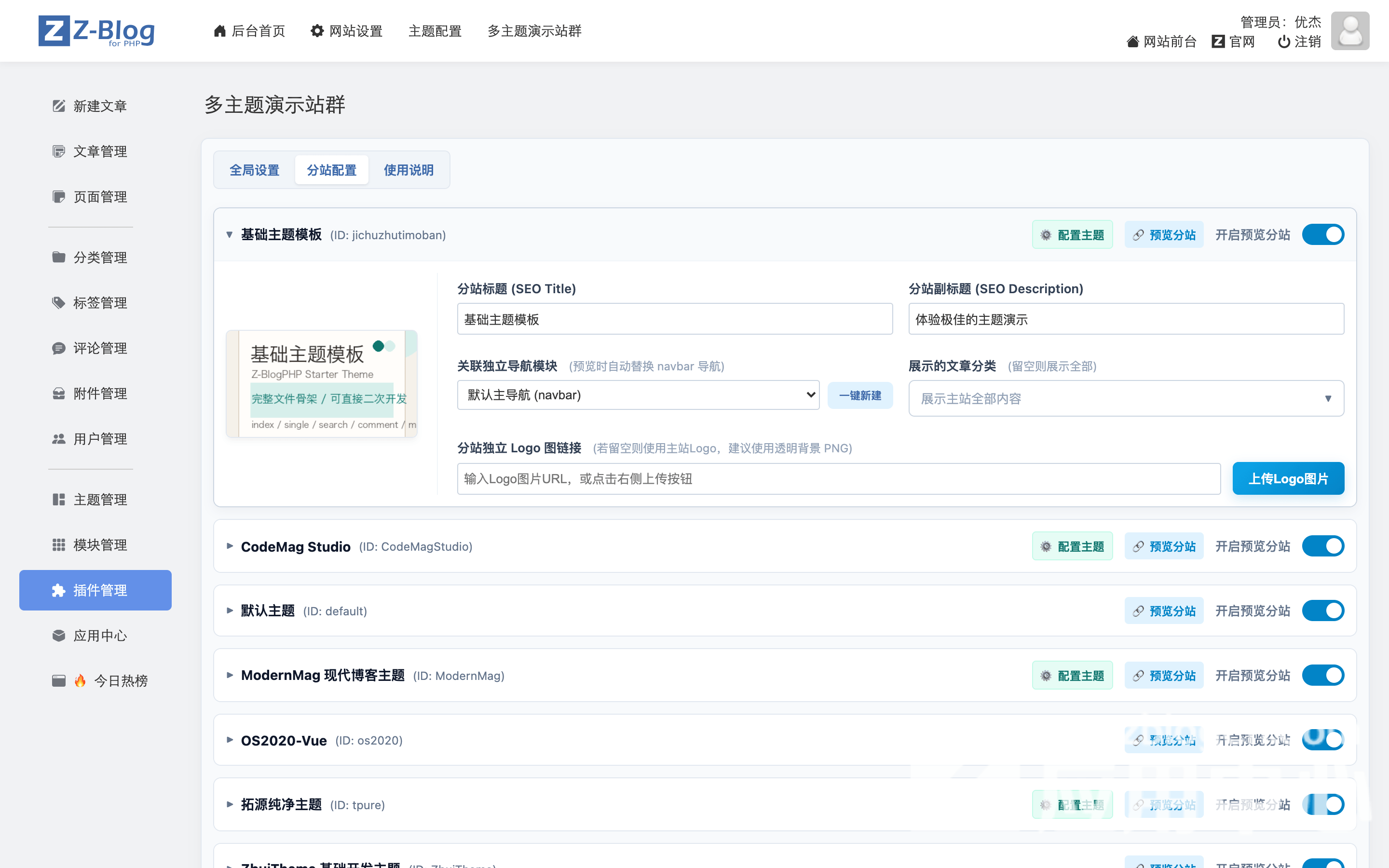Open 主题配置 top menu
The height and width of the screenshot is (868, 1389).
(x=435, y=31)
